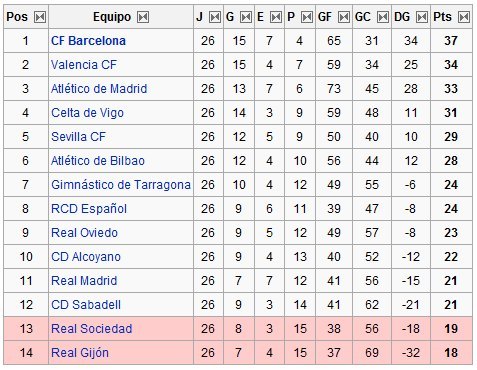Sort by G wins column icon
This screenshot has width=477, height=370.
[x=246, y=17]
